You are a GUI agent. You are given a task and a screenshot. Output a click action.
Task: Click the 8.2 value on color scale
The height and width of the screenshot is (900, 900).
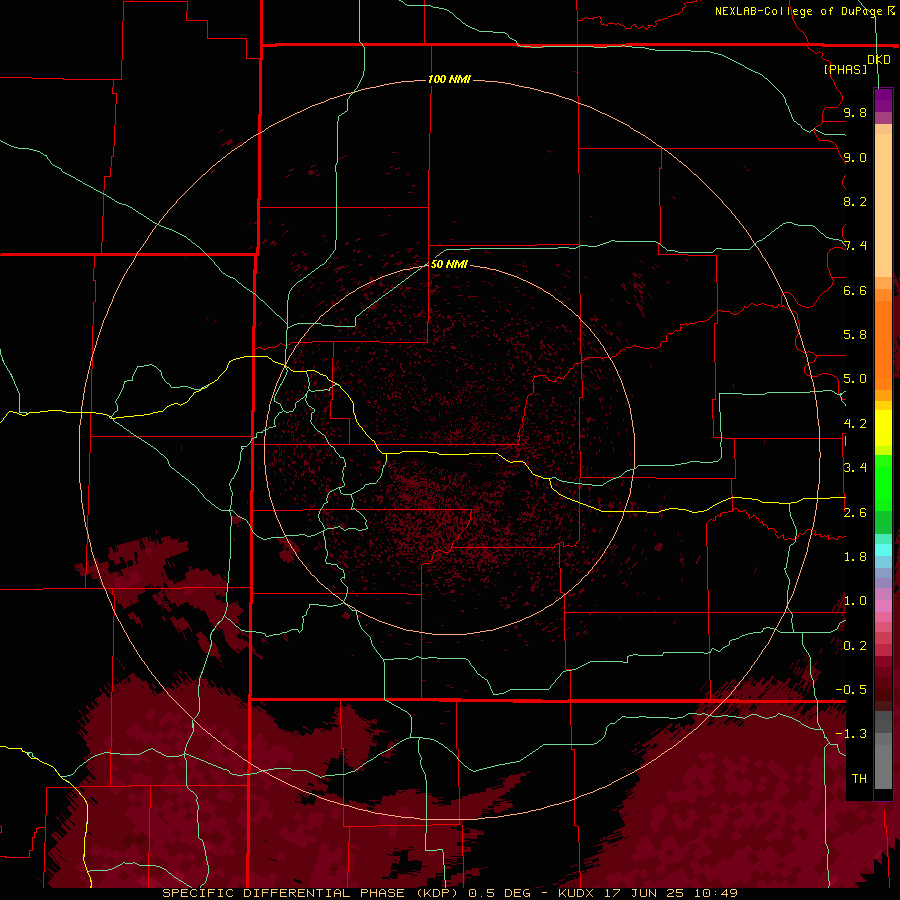click(x=855, y=201)
